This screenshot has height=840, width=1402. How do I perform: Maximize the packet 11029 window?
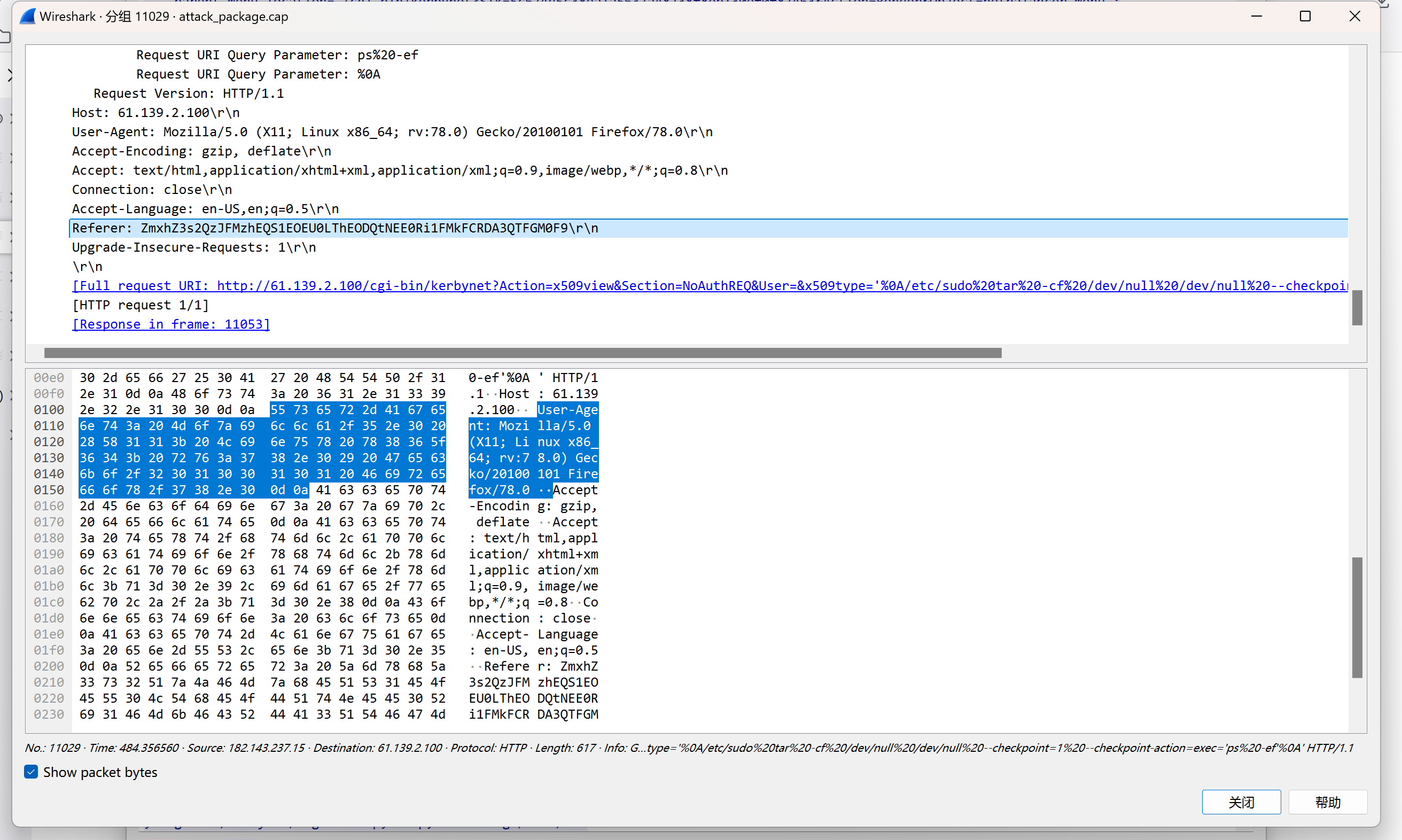[x=1305, y=17]
